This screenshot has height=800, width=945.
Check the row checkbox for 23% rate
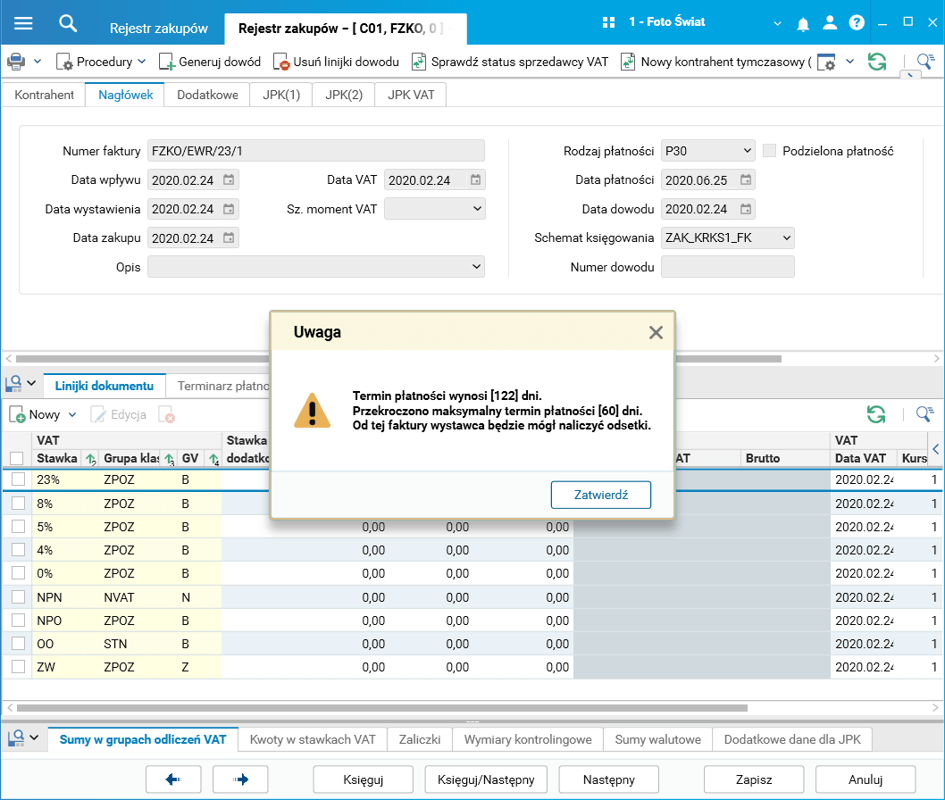[x=18, y=480]
